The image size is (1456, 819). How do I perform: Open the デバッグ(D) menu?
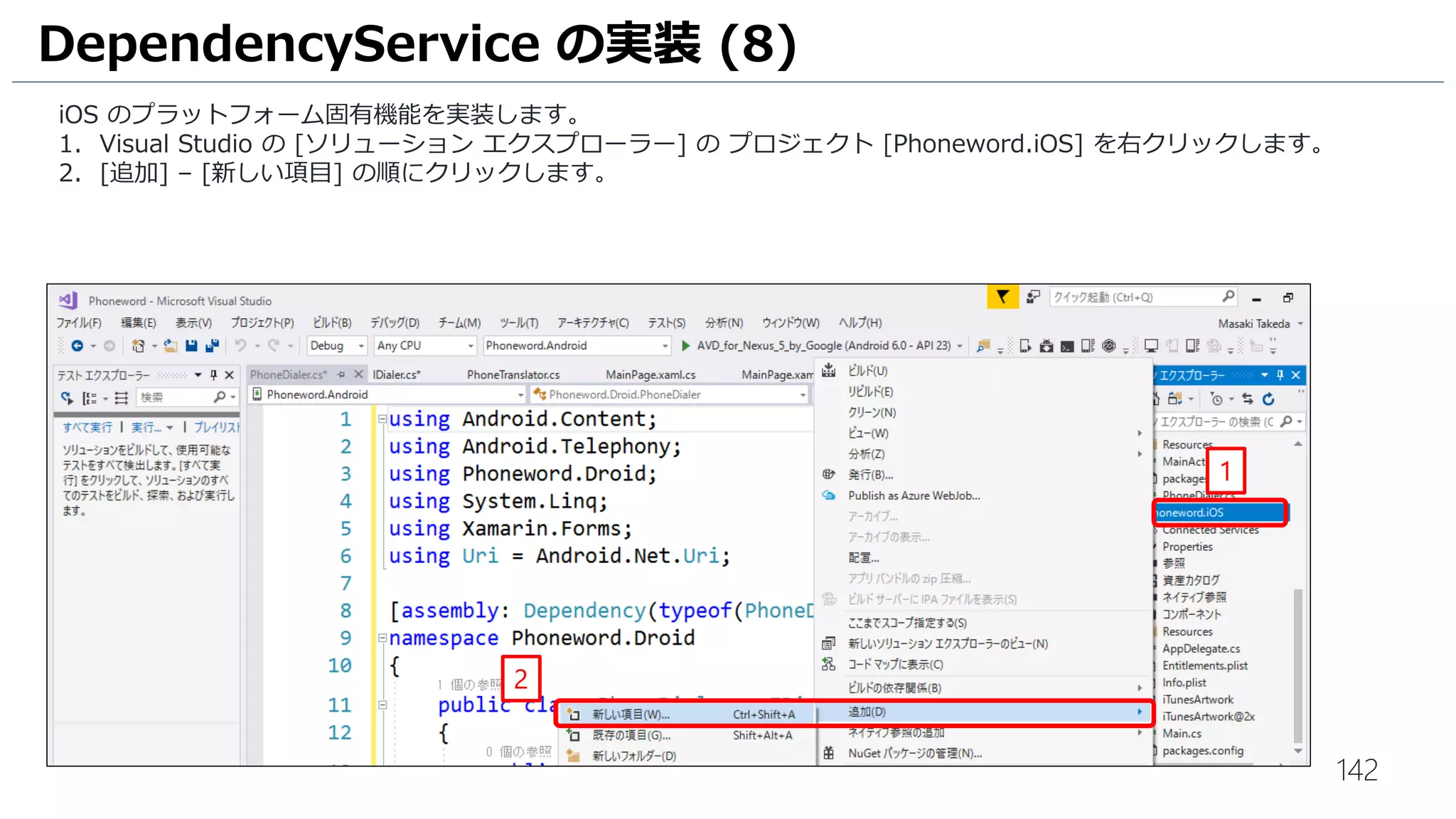click(x=395, y=323)
